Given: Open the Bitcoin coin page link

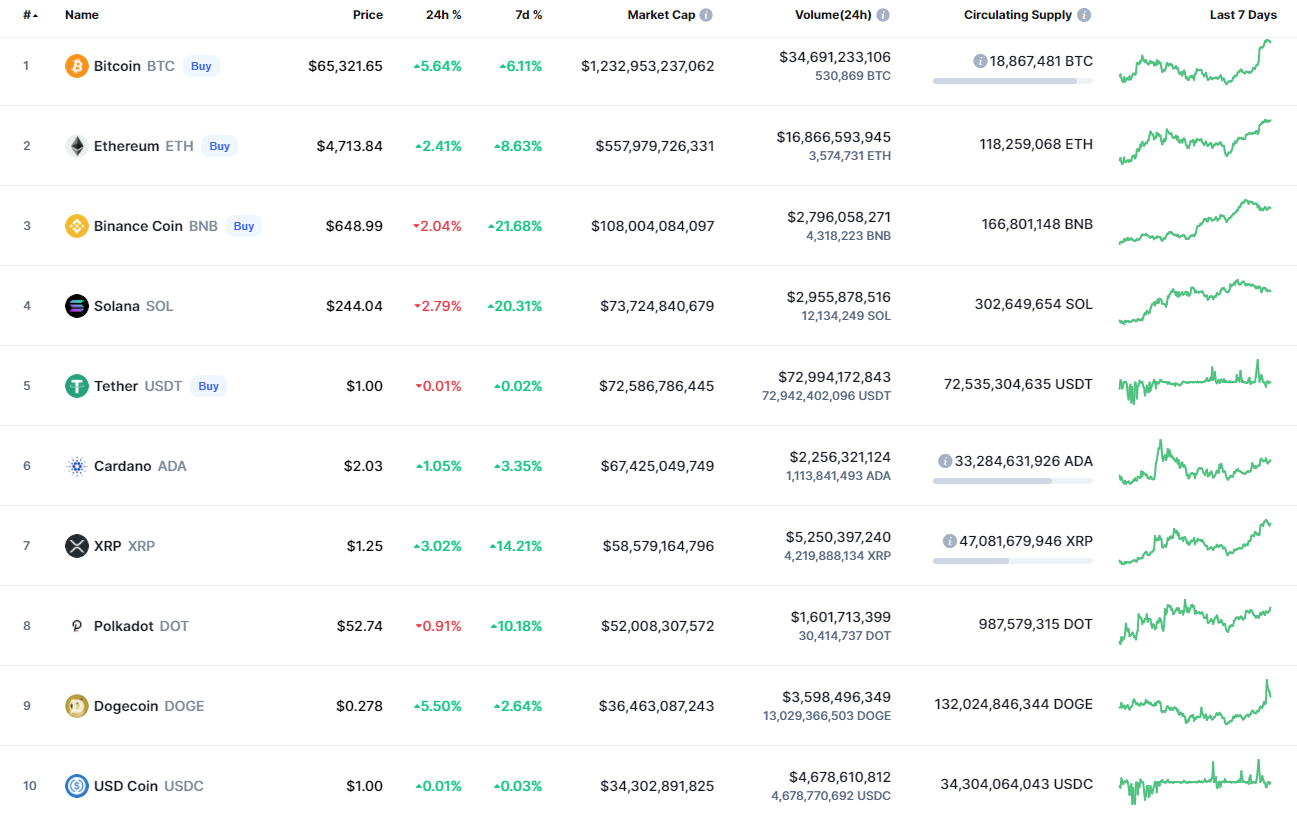Looking at the screenshot, I should [117, 66].
